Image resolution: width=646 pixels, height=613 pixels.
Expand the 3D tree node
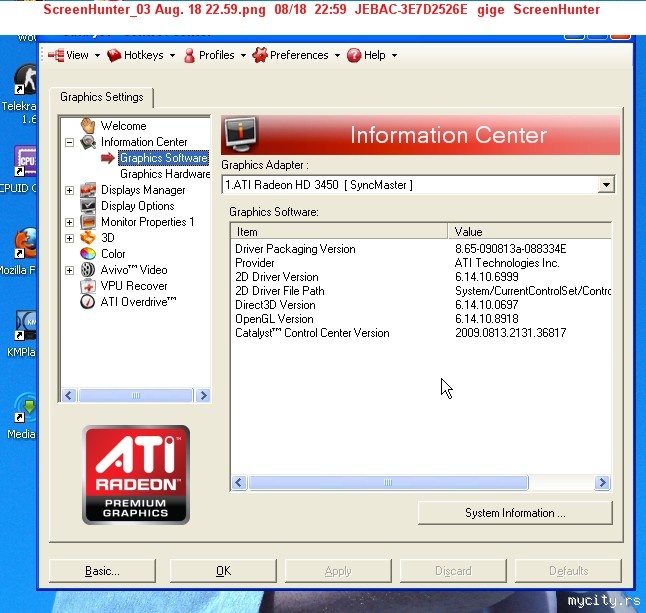pyautogui.click(x=69, y=238)
